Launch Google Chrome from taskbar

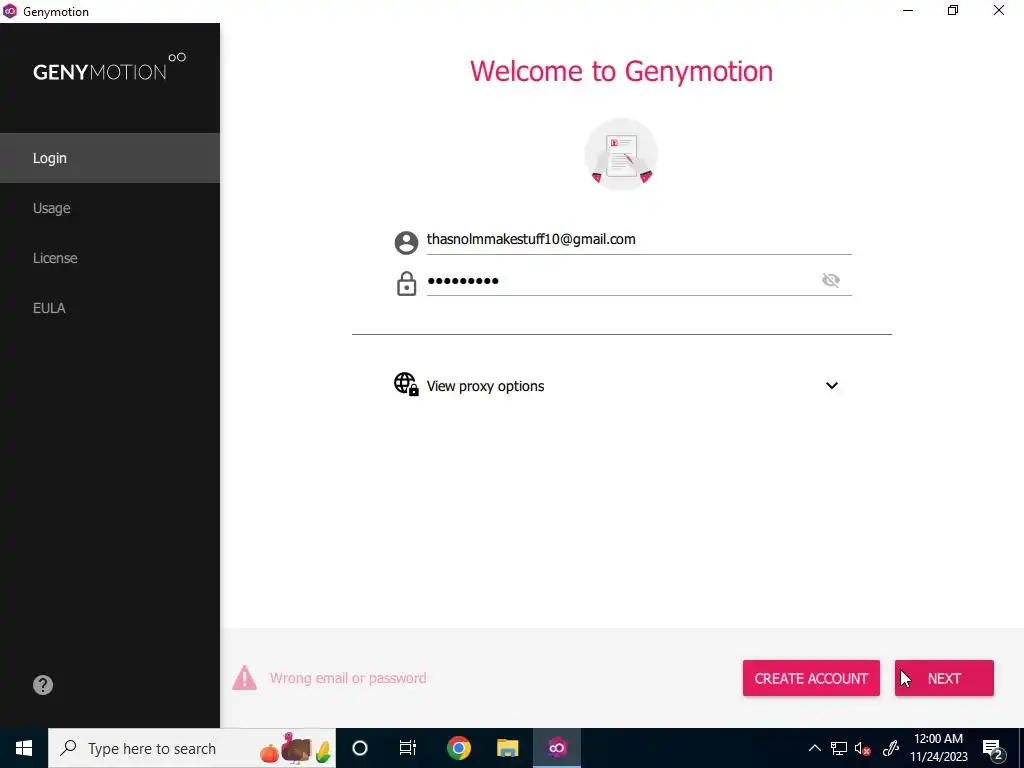click(x=458, y=748)
